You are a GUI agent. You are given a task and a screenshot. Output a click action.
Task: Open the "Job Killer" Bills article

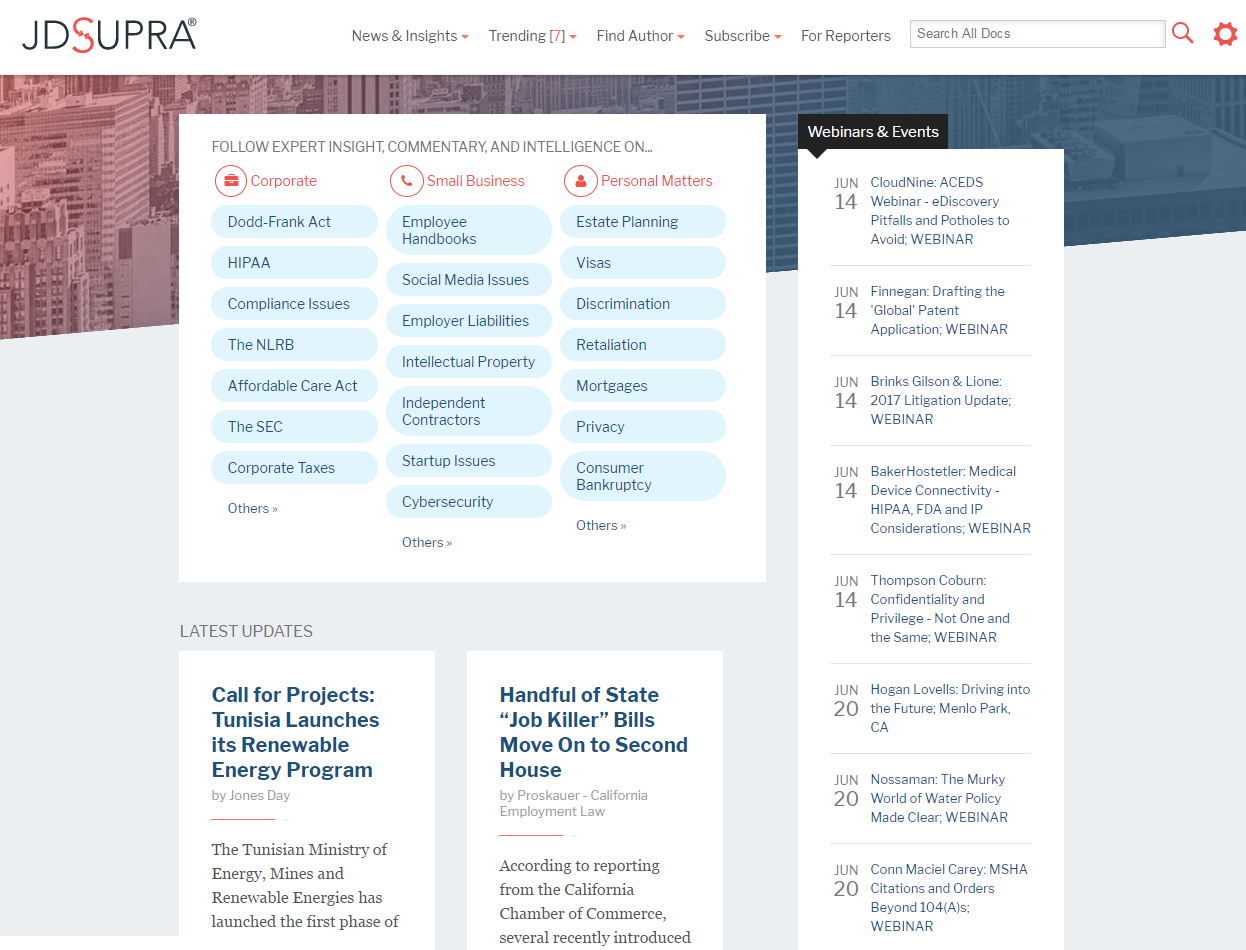(594, 732)
